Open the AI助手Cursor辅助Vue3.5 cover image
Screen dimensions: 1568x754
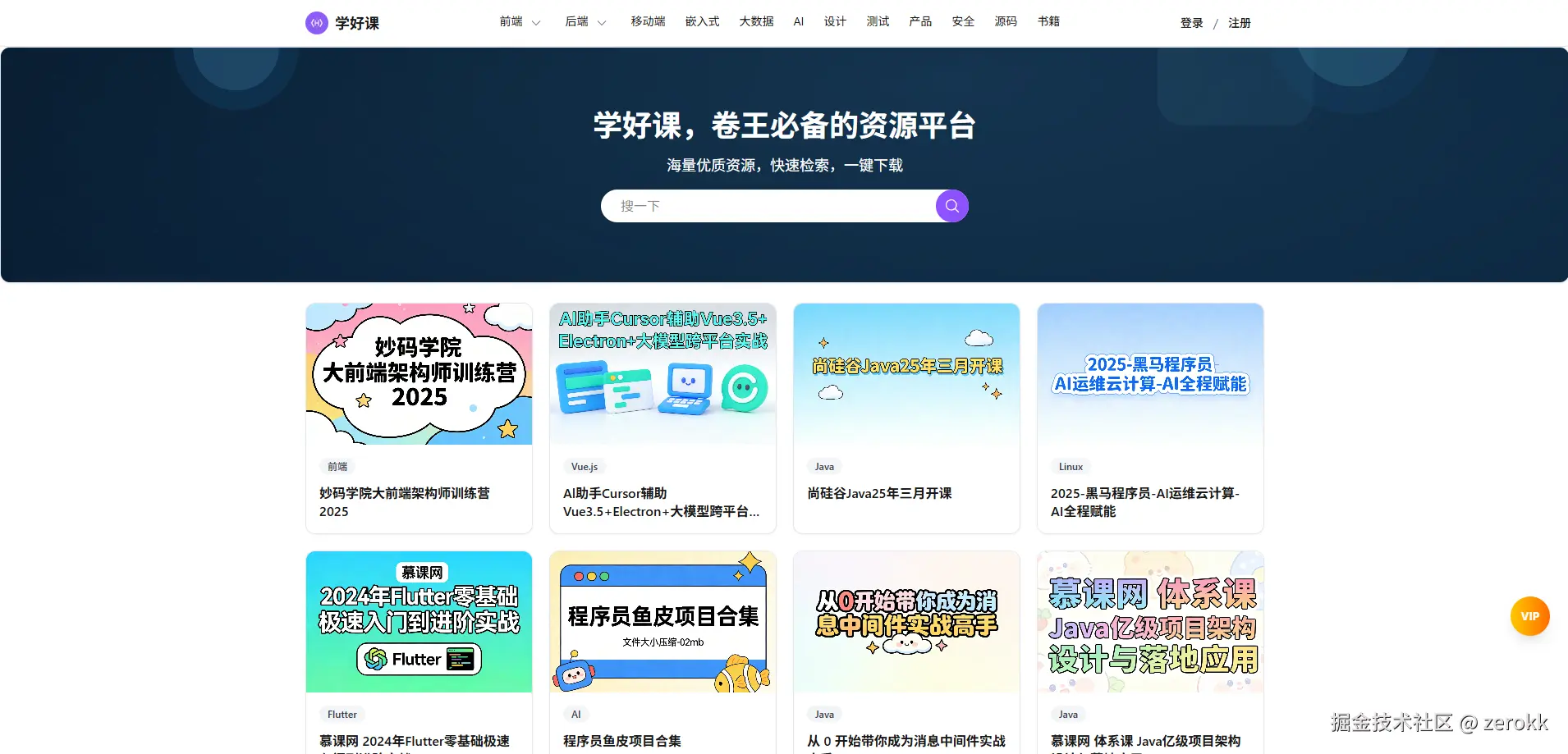click(663, 374)
